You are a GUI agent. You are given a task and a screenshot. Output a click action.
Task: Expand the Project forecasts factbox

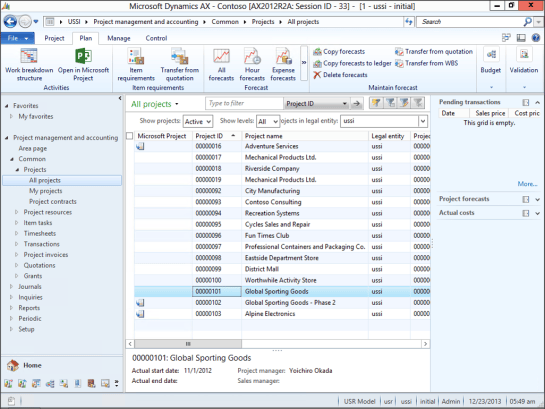pos(537,199)
